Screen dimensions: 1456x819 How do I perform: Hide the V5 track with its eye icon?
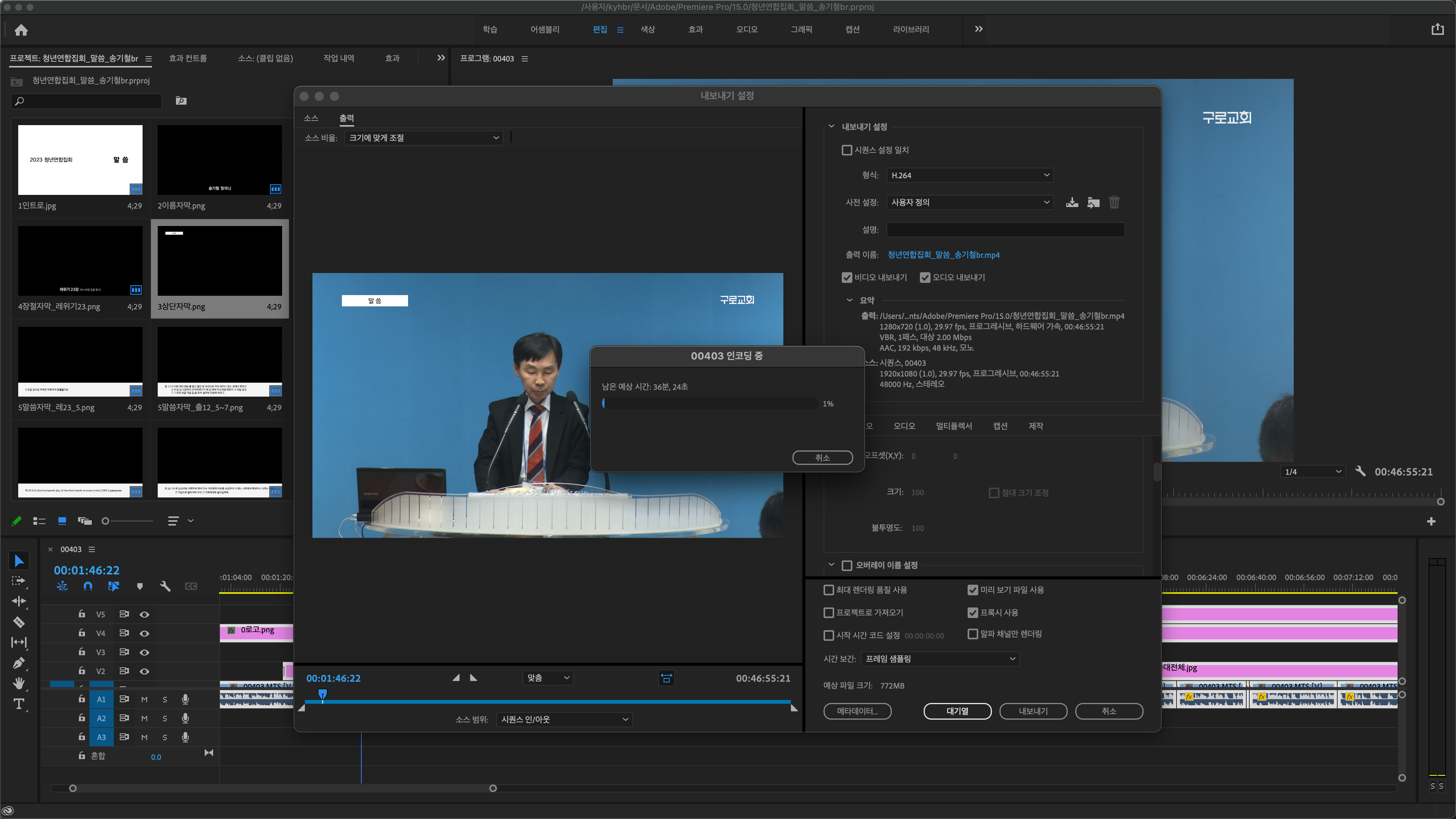[x=144, y=614]
